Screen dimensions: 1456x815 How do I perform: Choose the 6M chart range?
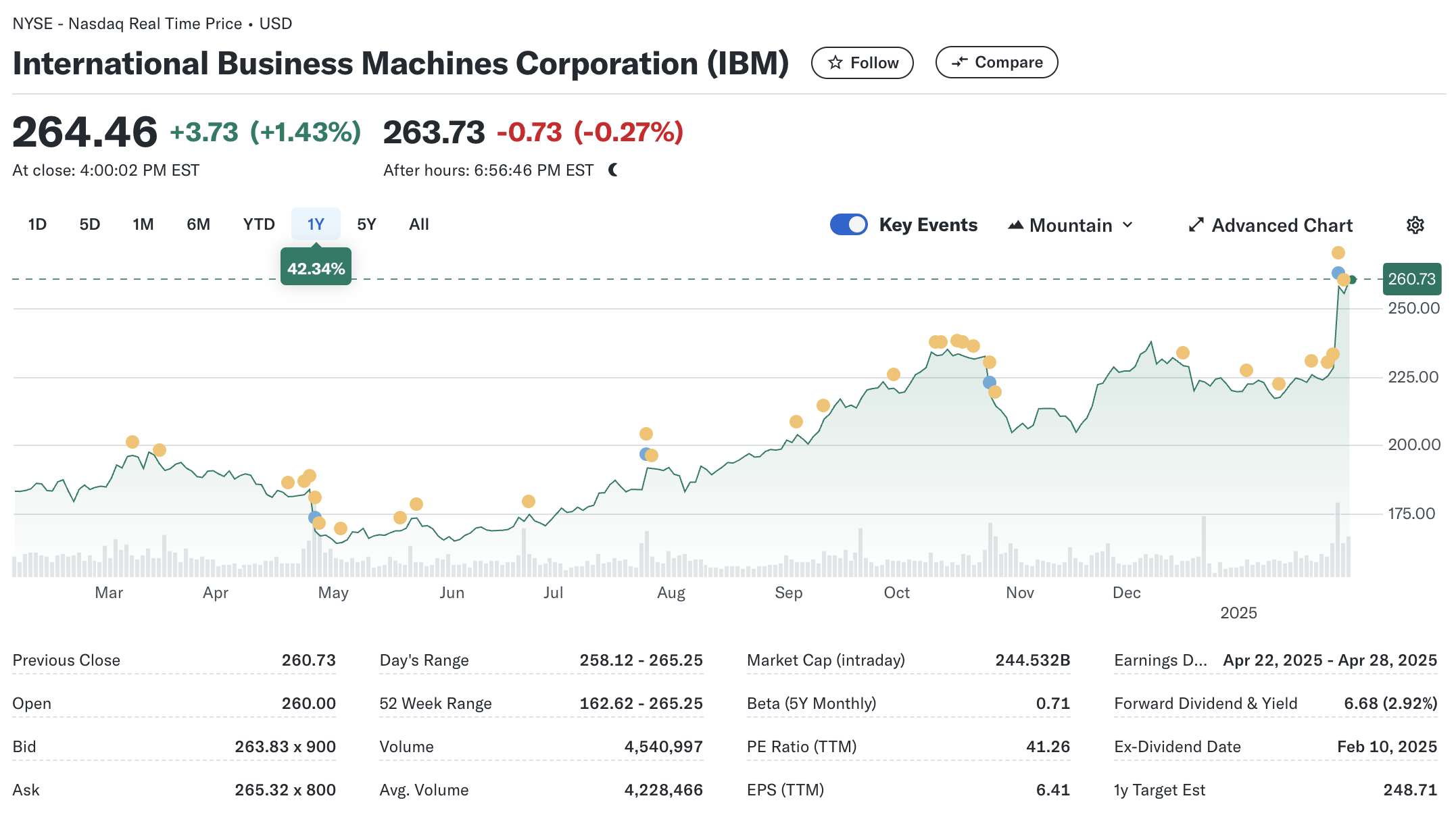point(198,224)
